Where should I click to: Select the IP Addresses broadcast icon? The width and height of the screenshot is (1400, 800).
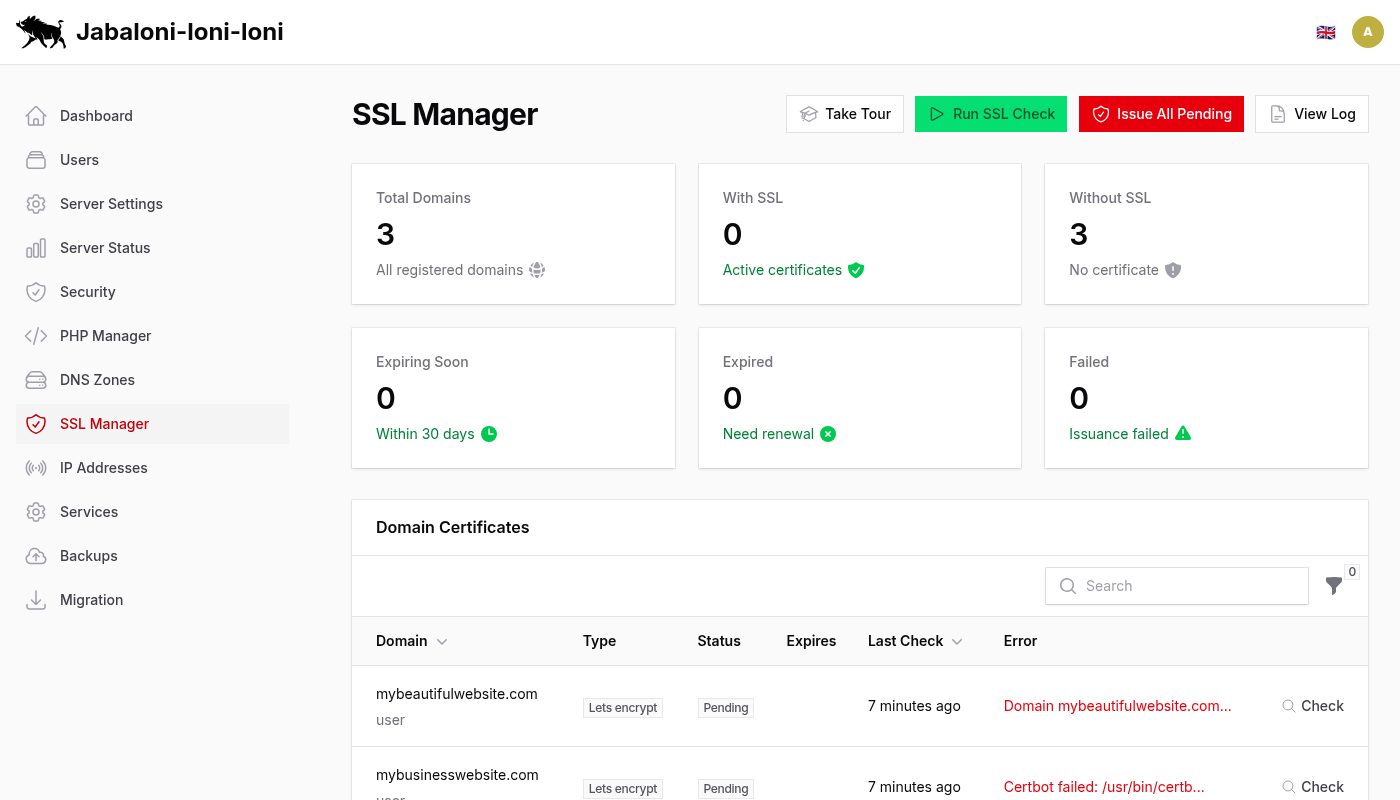pos(36,467)
